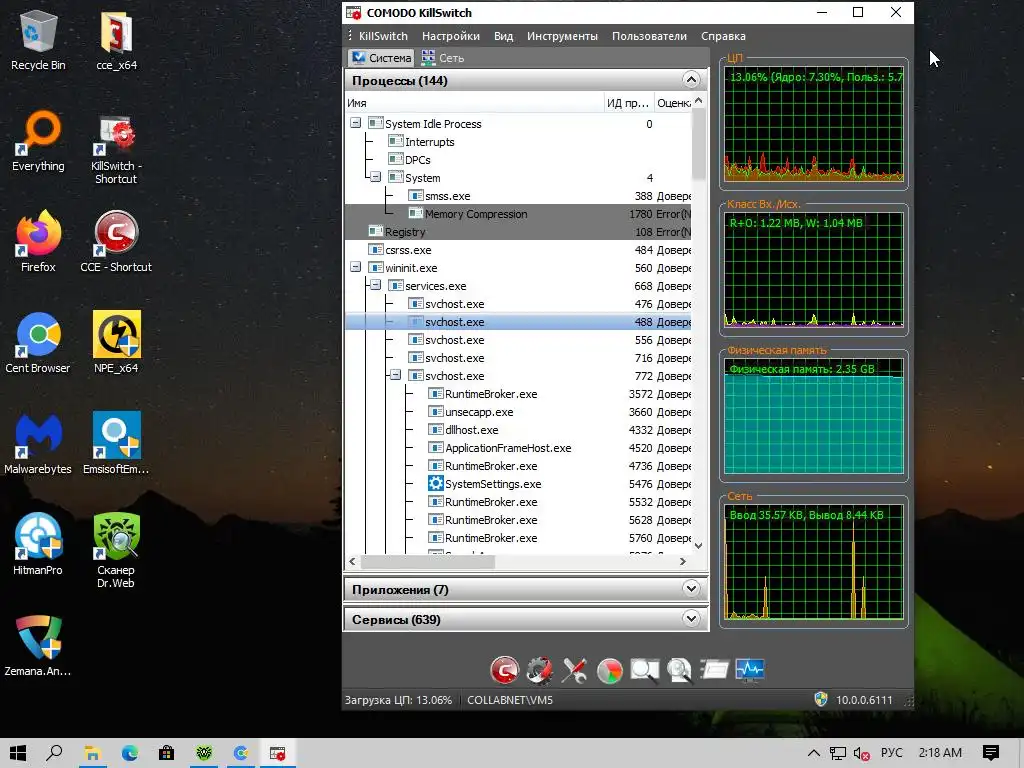1024x768 pixels.
Task: Click the SystemSettings.exe gear icon
Action: coord(436,484)
